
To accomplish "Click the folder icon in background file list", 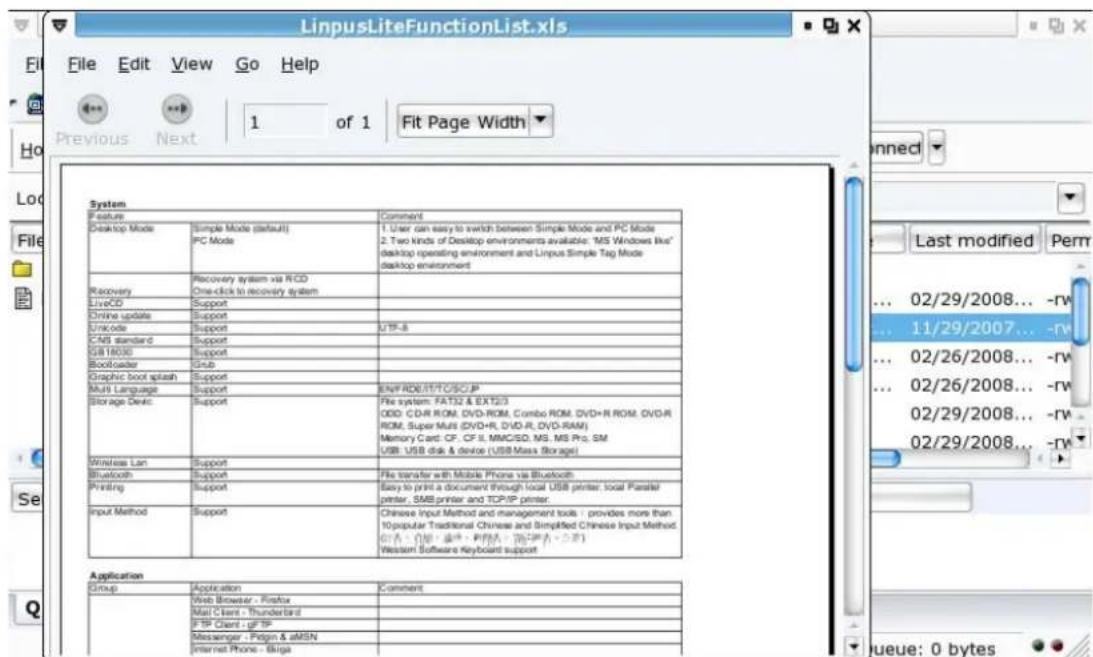I will (x=23, y=269).
